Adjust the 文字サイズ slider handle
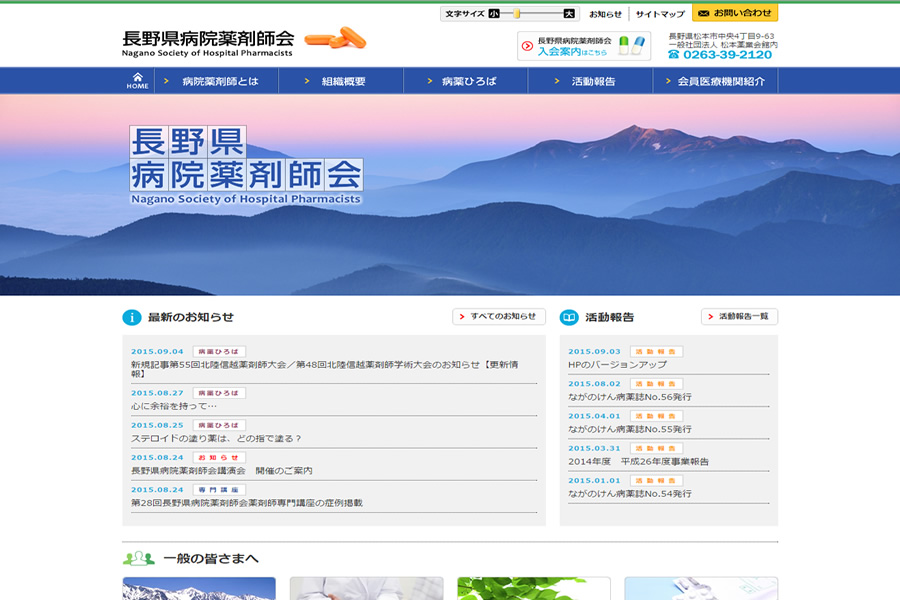The width and height of the screenshot is (900, 600). coord(517,14)
